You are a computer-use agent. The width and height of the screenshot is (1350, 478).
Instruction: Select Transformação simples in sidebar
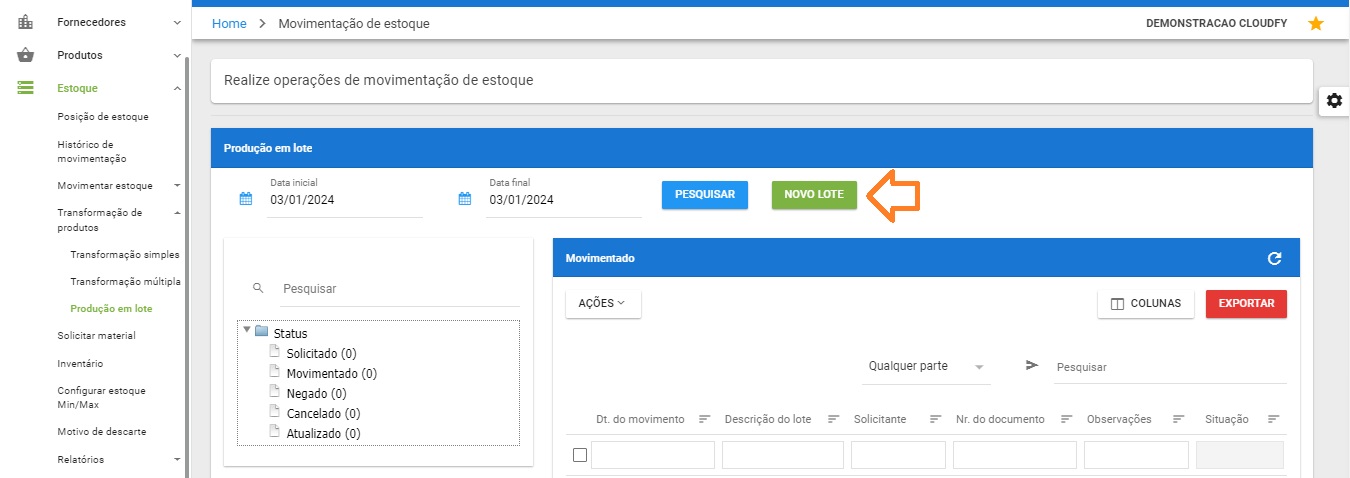(x=124, y=255)
